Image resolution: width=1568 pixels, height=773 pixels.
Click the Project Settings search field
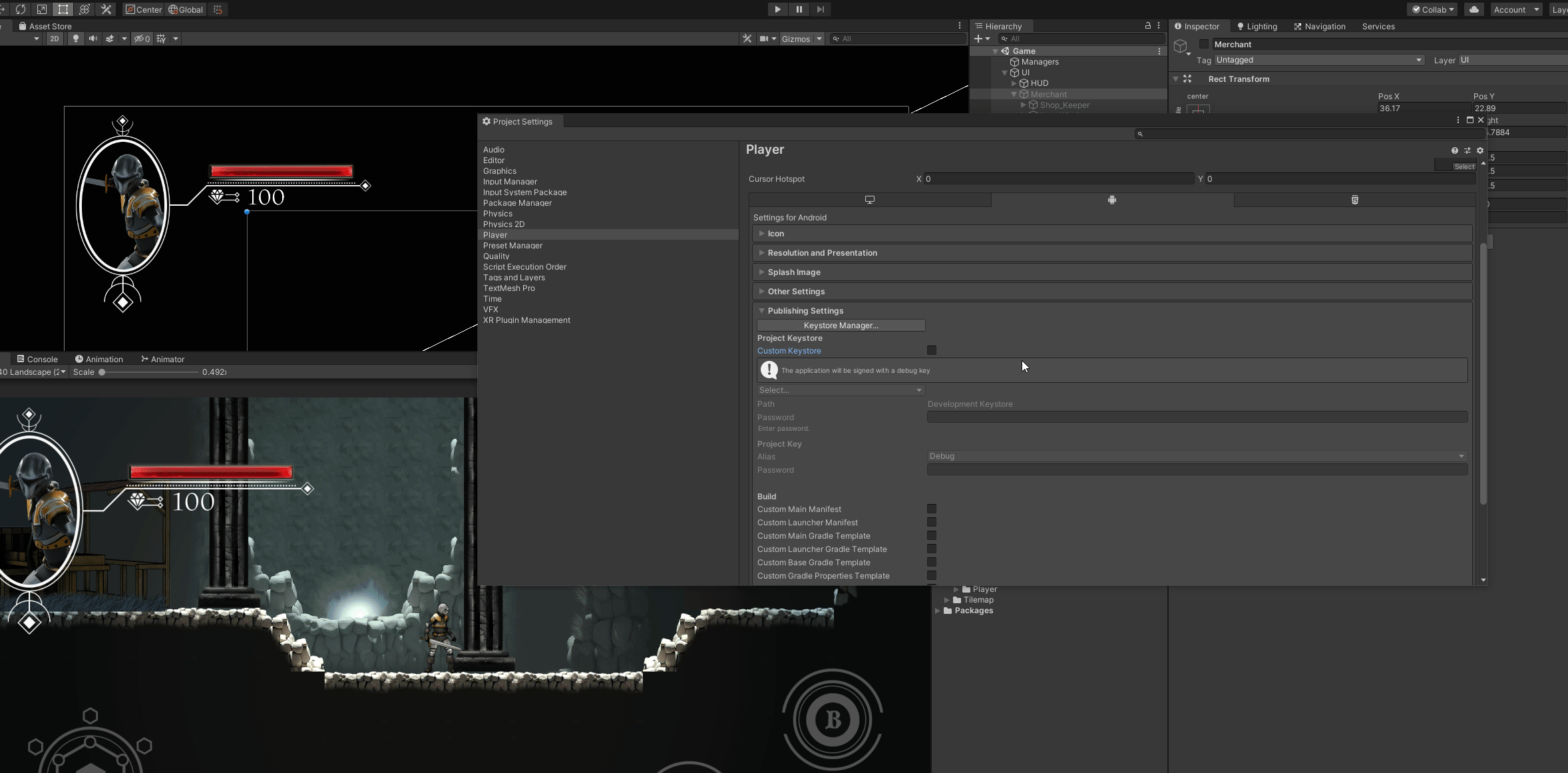[1310, 134]
